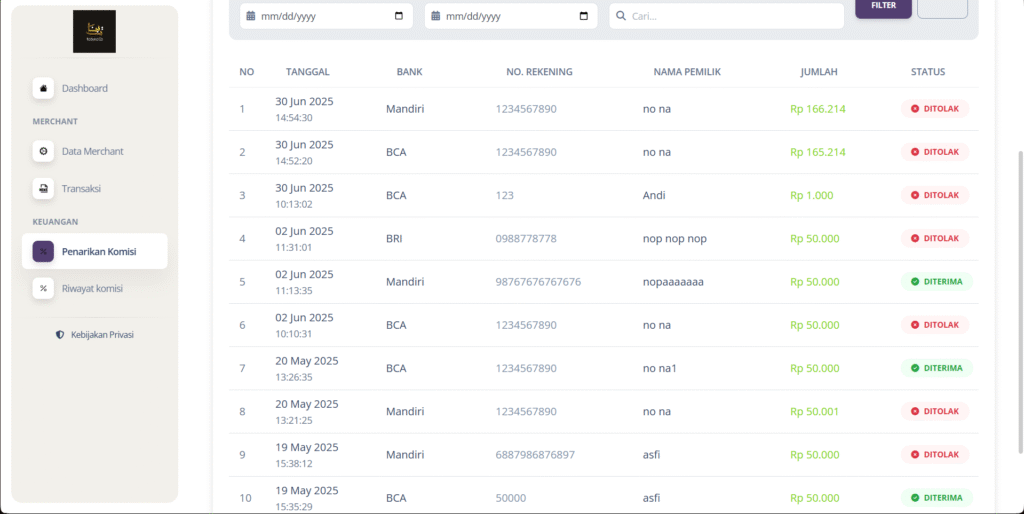Click the company logo in sidebar
1024x514 pixels.
click(x=94, y=32)
